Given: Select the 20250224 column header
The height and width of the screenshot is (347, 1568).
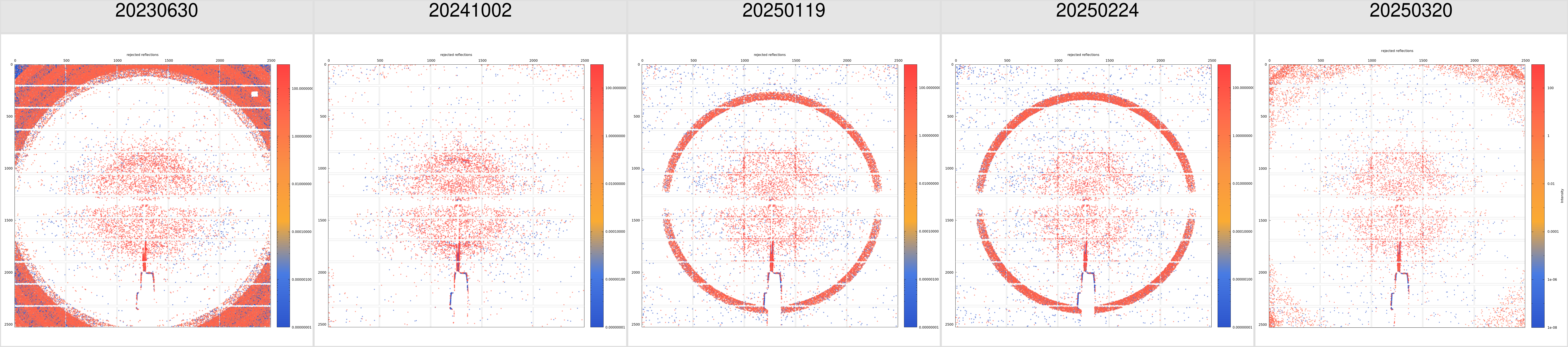Looking at the screenshot, I should click(1097, 10).
